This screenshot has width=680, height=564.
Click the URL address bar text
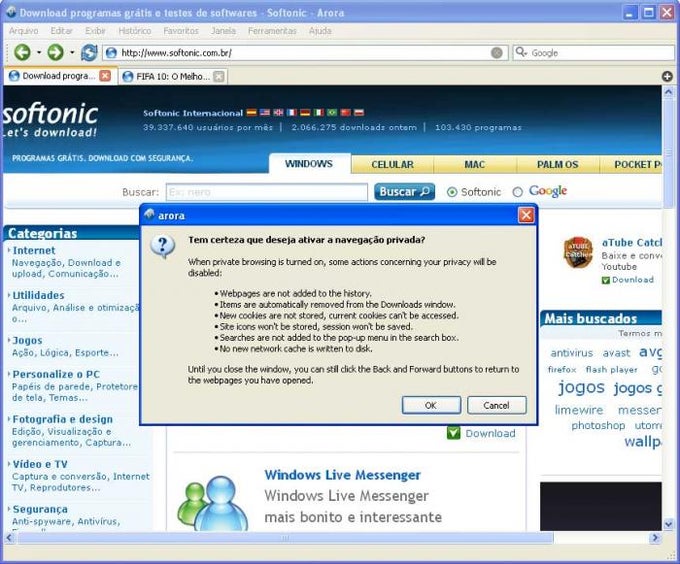pyautogui.click(x=176, y=53)
